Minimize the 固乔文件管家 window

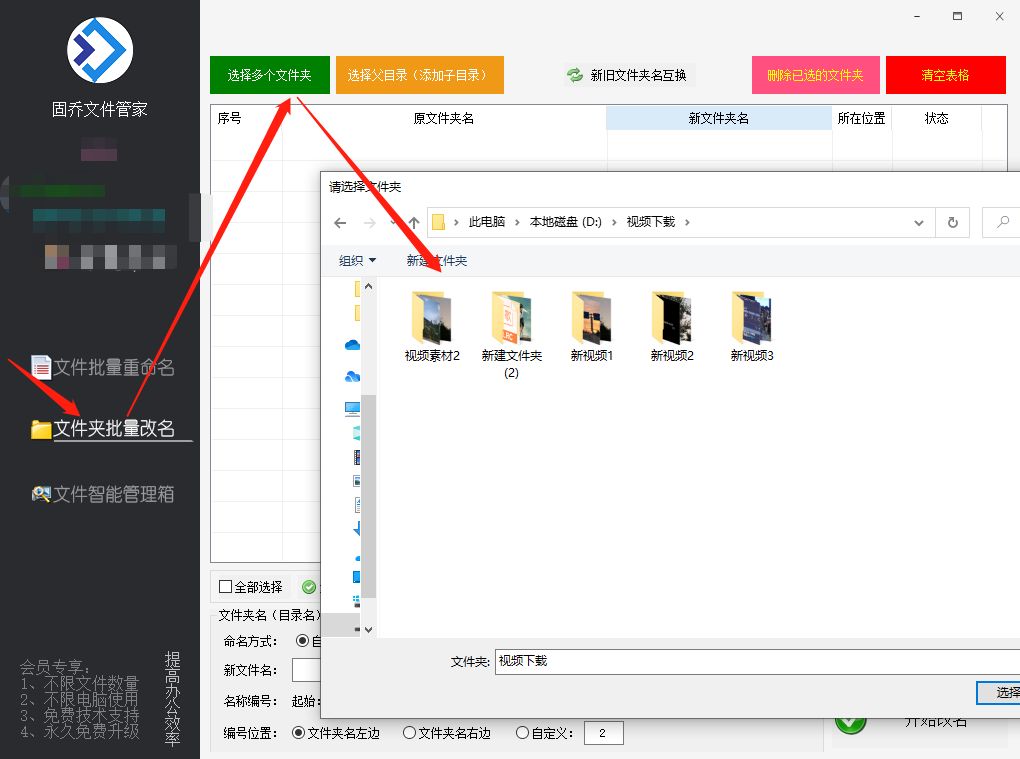917,16
